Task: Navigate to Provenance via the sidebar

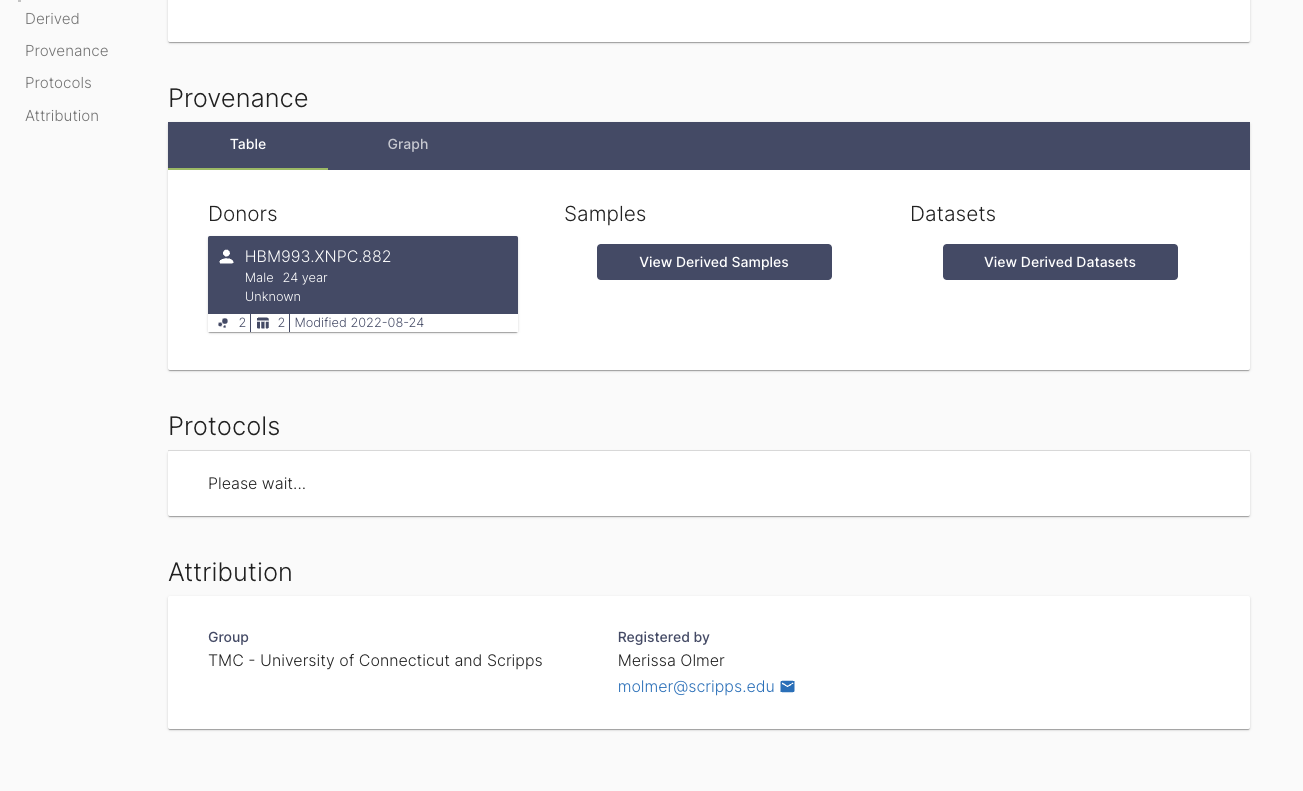Action: click(66, 50)
